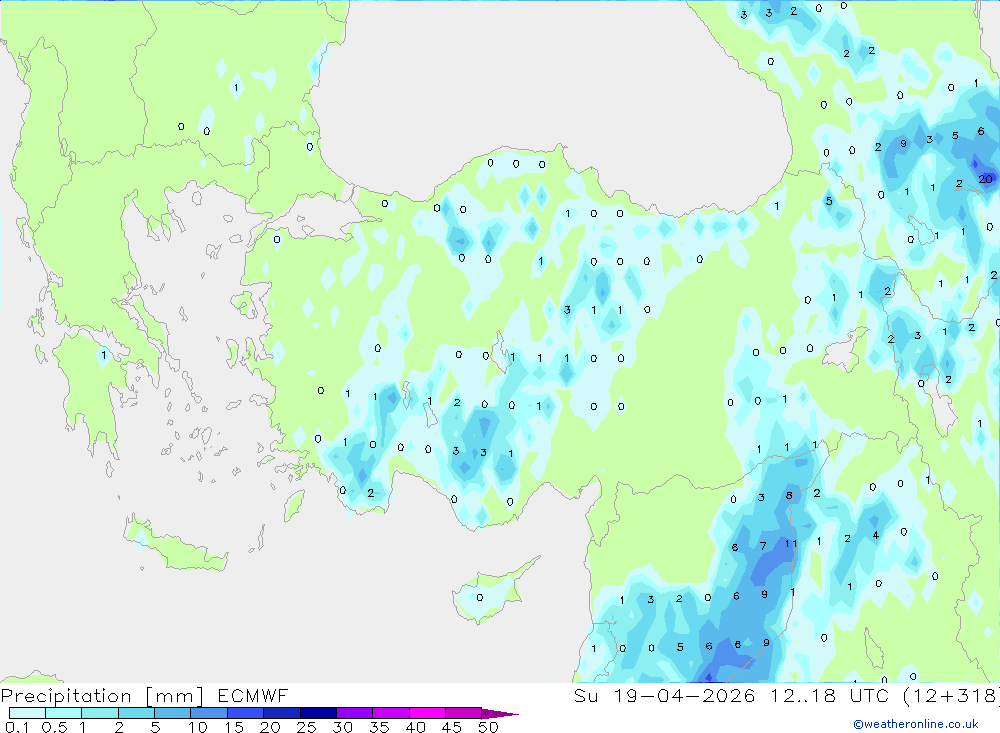
Task: Choose the 35–40 mm violet legend swatch
Action: [391, 713]
